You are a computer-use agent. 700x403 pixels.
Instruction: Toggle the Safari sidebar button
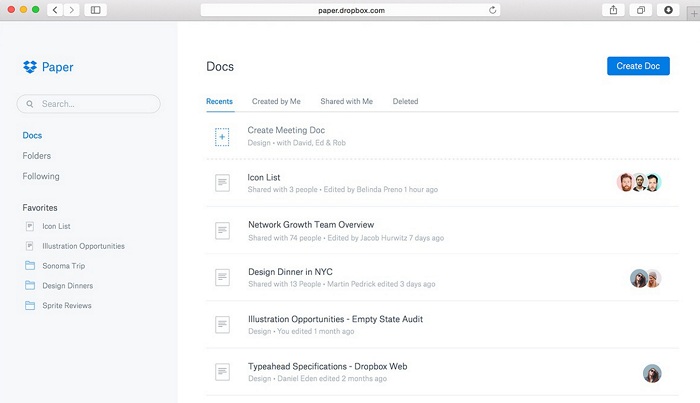pyautogui.click(x=96, y=10)
